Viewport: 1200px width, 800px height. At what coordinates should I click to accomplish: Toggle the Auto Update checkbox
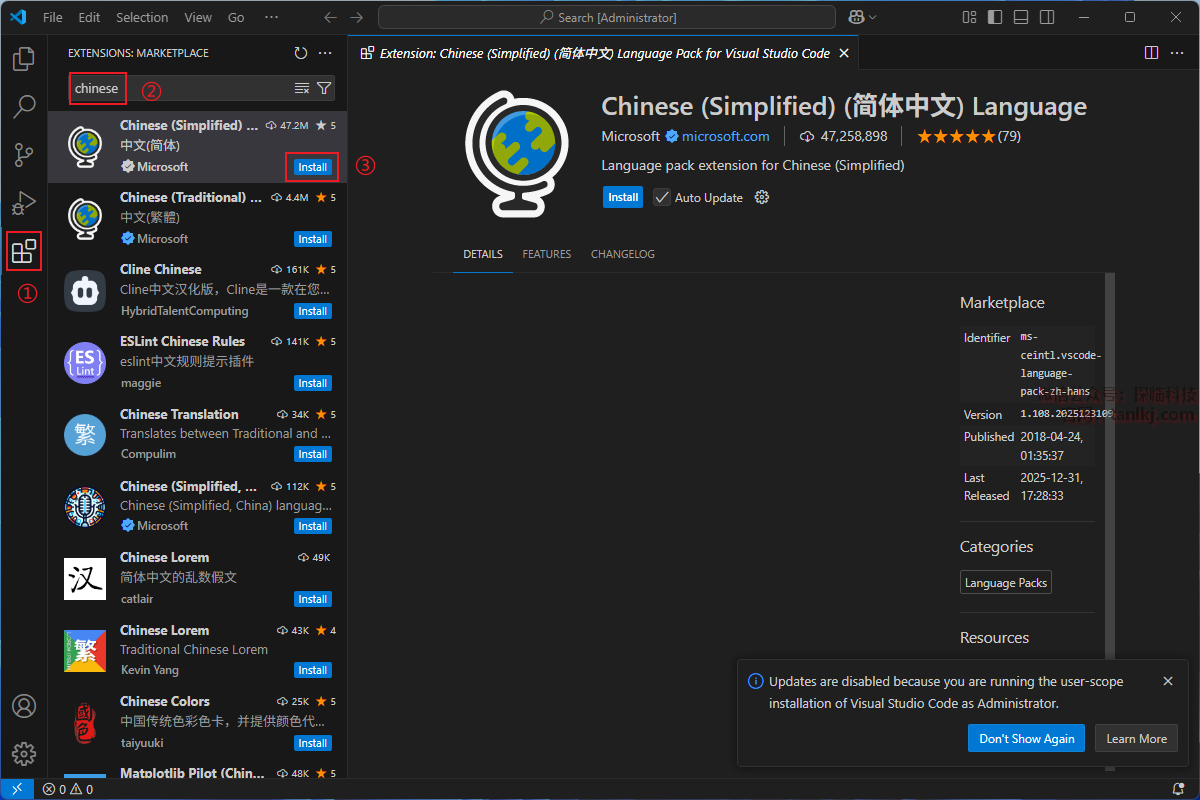(x=662, y=197)
